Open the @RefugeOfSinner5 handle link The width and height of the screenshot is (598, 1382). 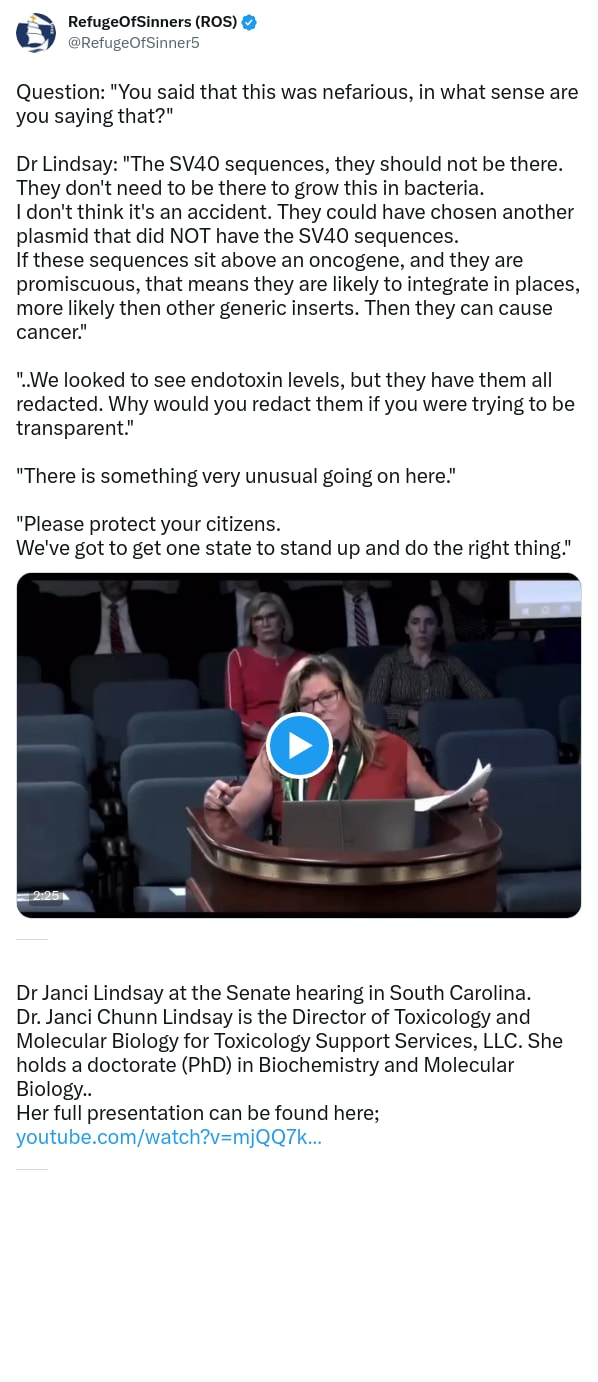tap(134, 42)
